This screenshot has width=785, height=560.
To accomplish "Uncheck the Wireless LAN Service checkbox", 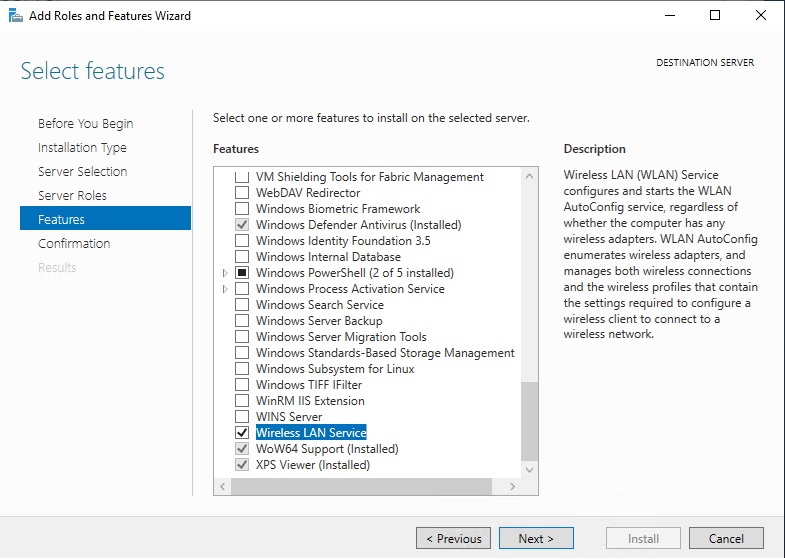I will tap(242, 432).
